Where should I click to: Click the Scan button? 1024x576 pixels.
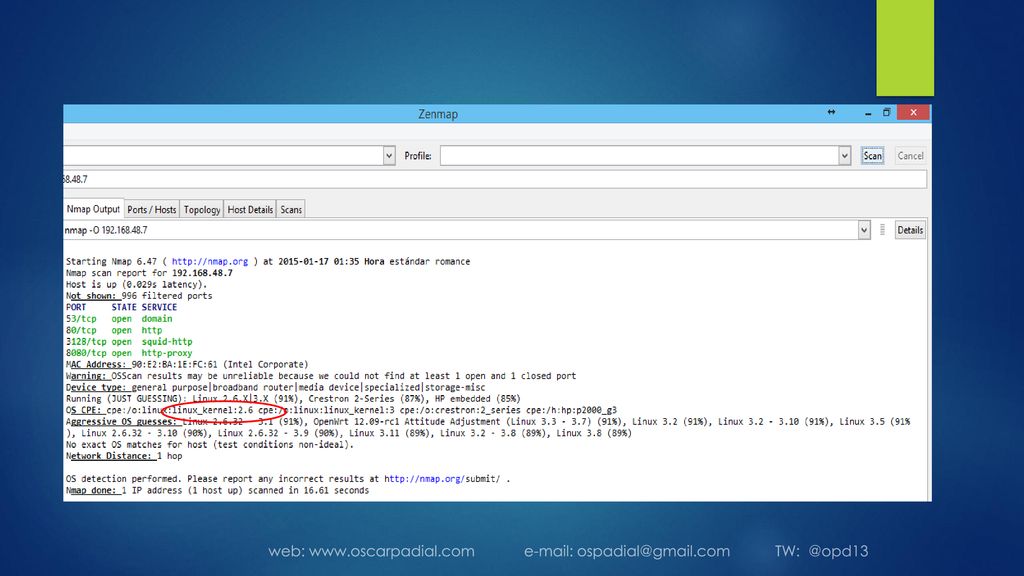coord(872,155)
